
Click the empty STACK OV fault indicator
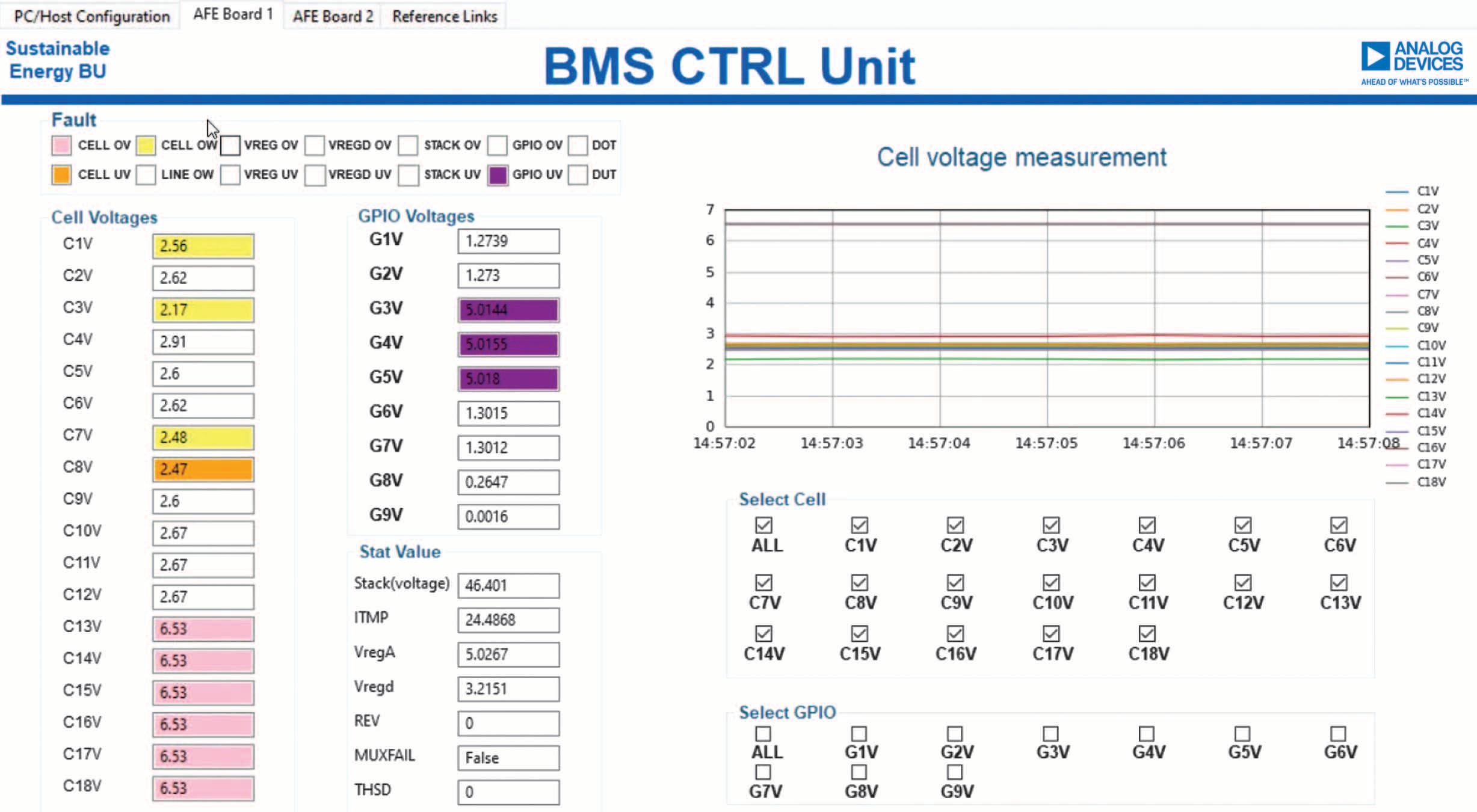click(x=408, y=145)
